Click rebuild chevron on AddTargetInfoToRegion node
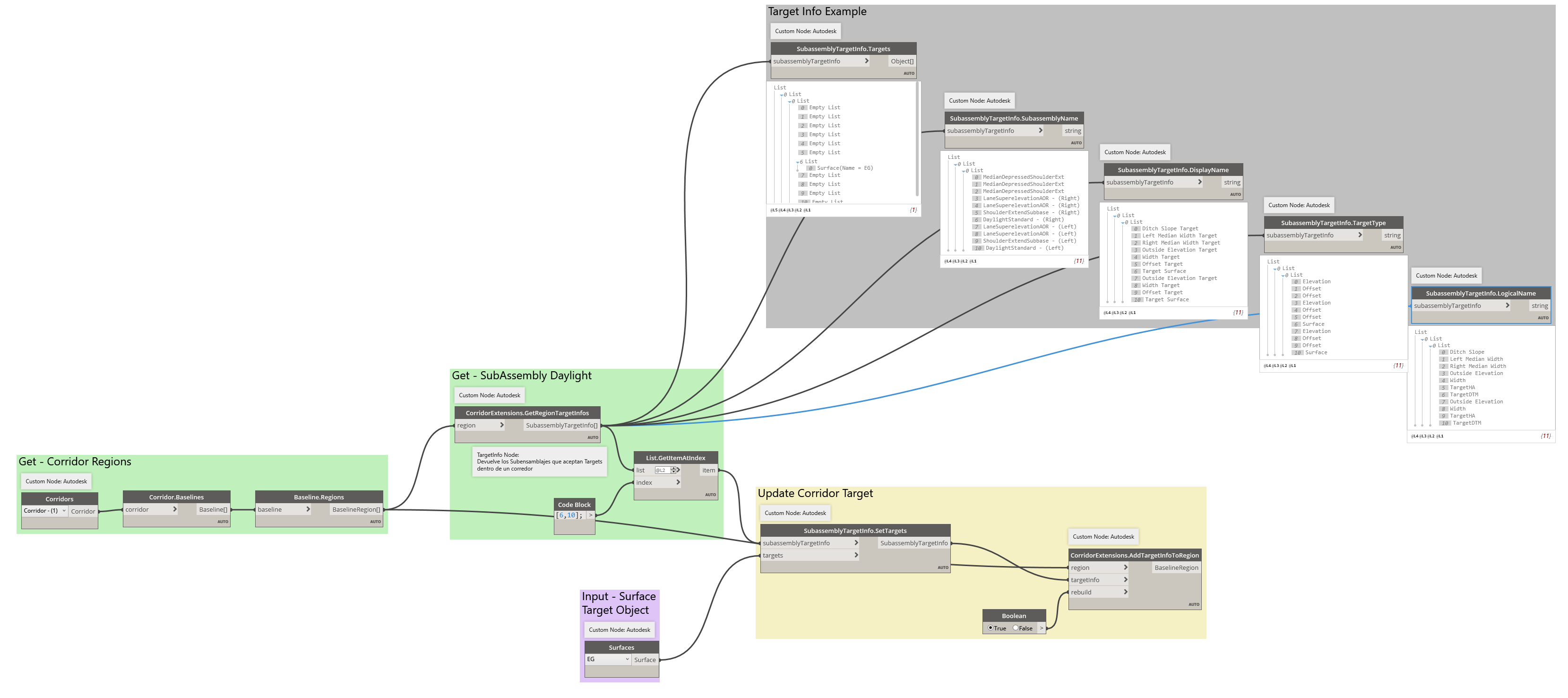The width and height of the screenshot is (1568, 698). tap(1126, 592)
